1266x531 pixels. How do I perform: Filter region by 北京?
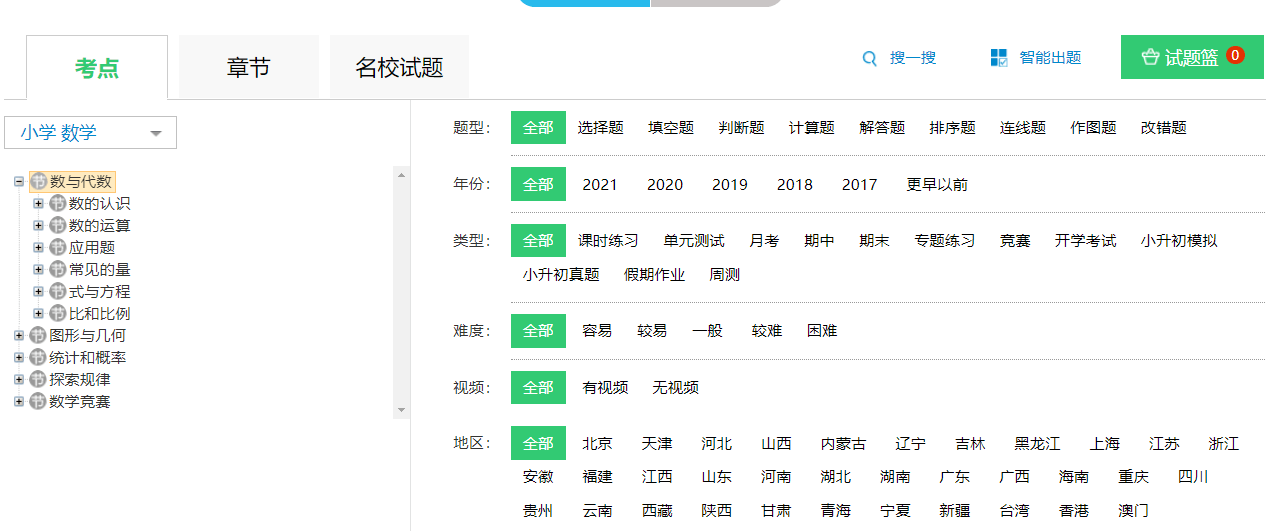[x=597, y=444]
